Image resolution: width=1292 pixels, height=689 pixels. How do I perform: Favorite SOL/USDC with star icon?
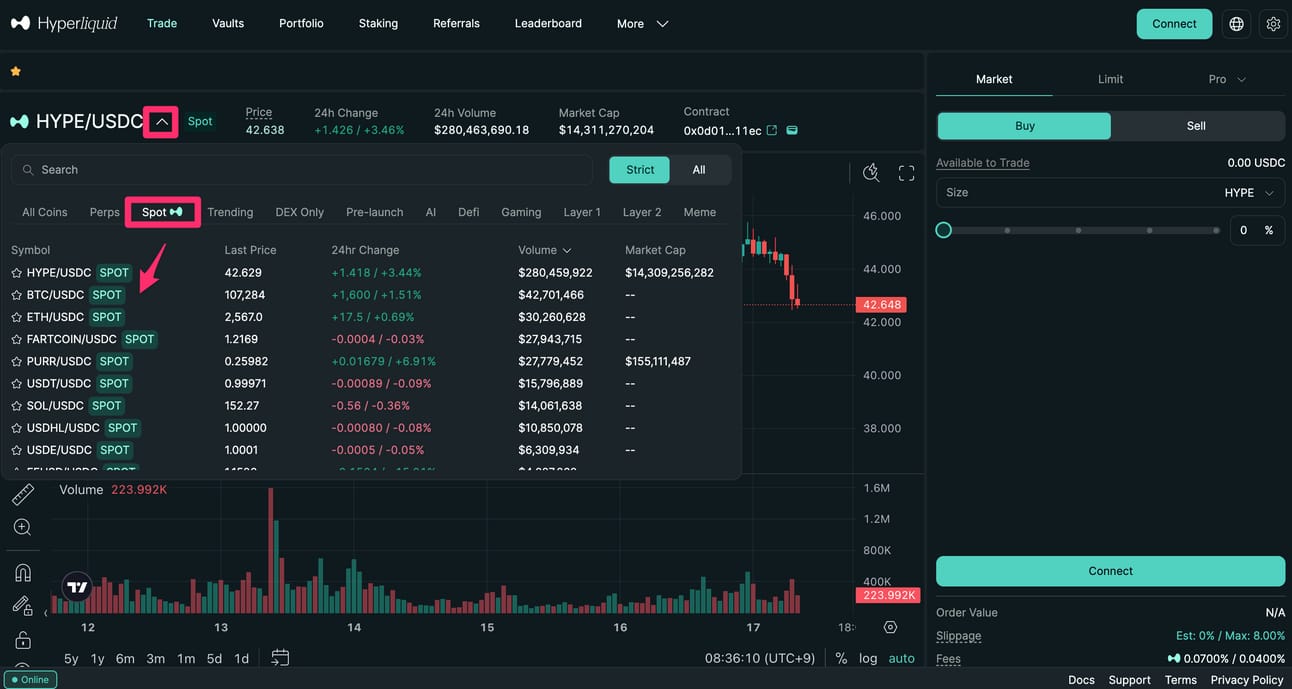[x=16, y=406]
